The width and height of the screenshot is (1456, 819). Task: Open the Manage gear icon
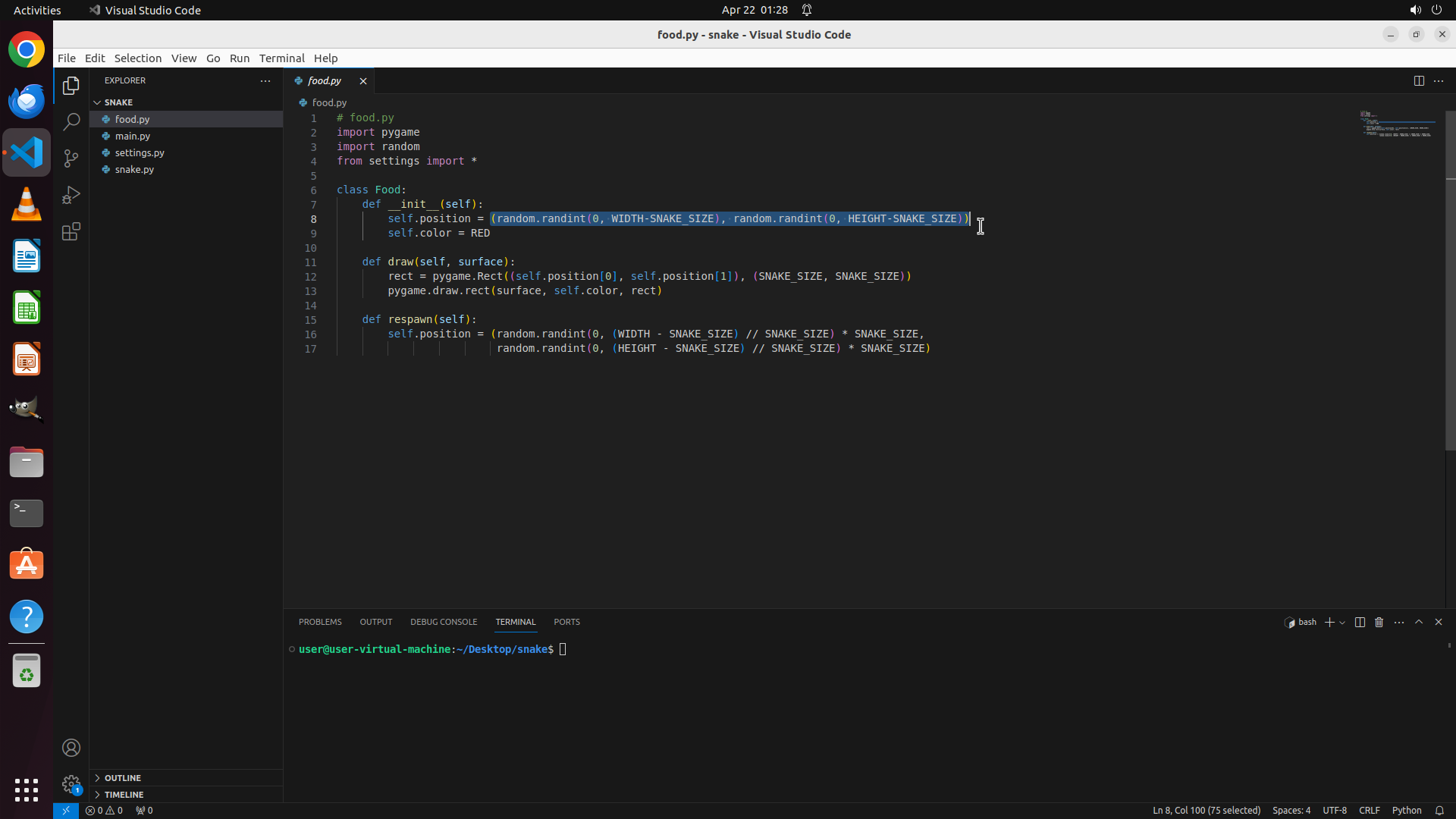coord(71,783)
